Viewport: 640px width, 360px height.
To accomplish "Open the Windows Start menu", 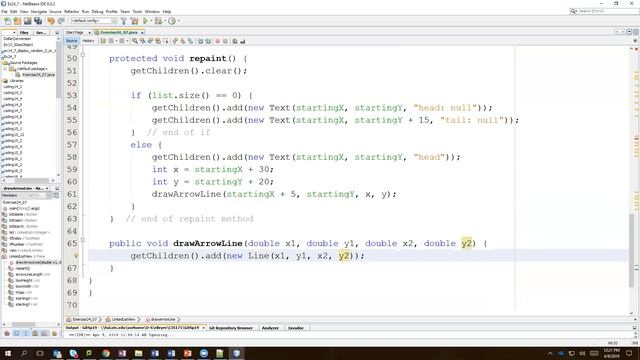I will [8, 353].
